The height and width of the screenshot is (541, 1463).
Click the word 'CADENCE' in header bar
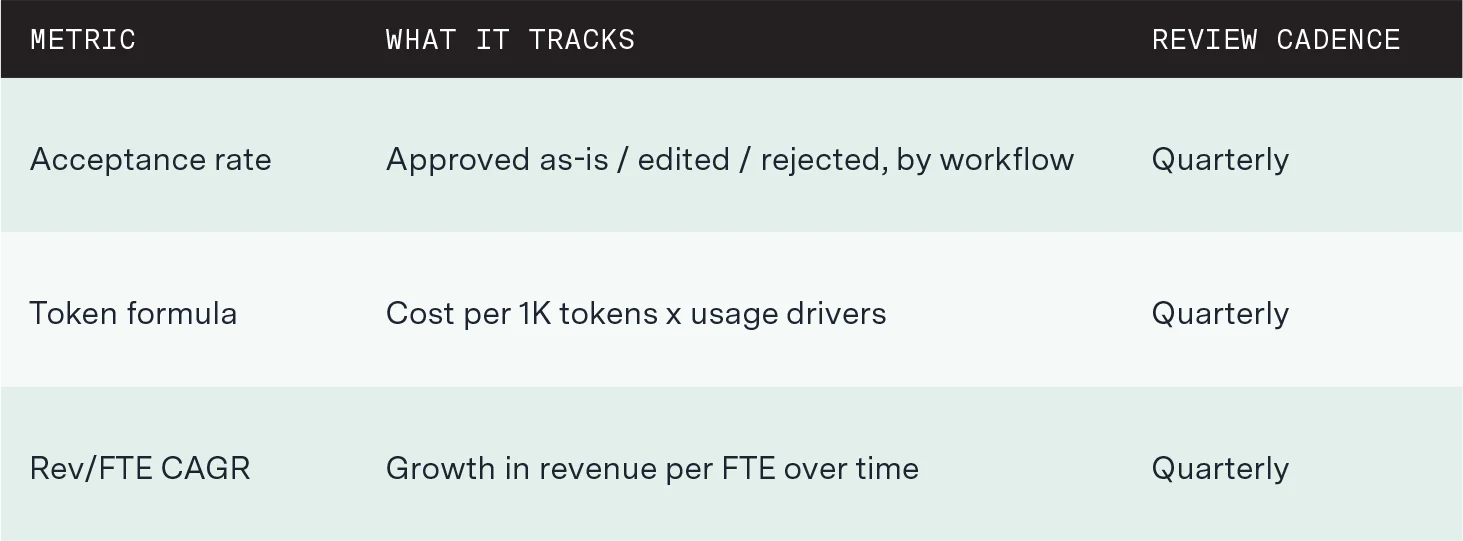(x=1338, y=40)
